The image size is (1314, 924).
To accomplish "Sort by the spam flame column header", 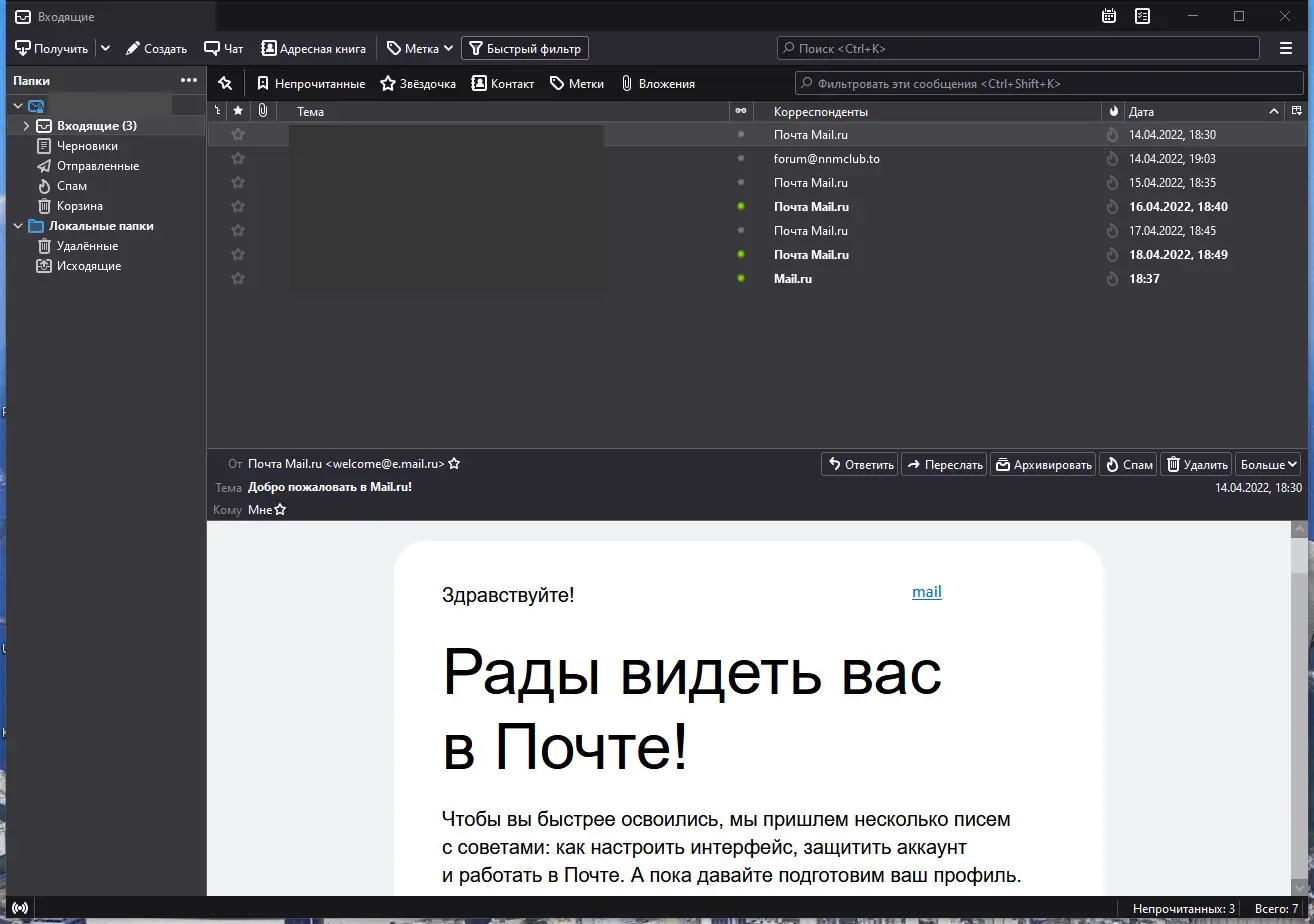I will click(x=1113, y=111).
